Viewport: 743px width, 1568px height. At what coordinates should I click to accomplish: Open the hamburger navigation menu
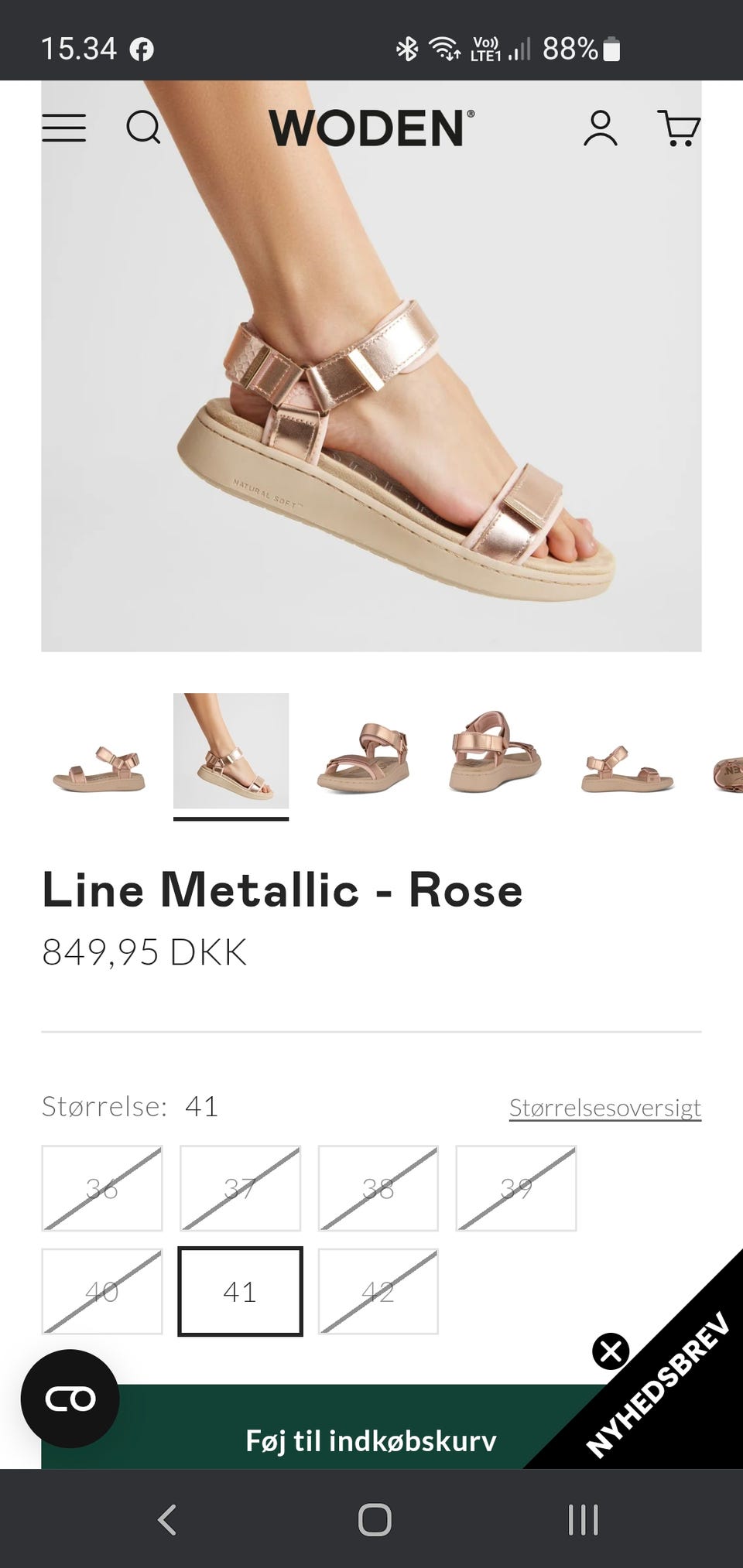63,128
